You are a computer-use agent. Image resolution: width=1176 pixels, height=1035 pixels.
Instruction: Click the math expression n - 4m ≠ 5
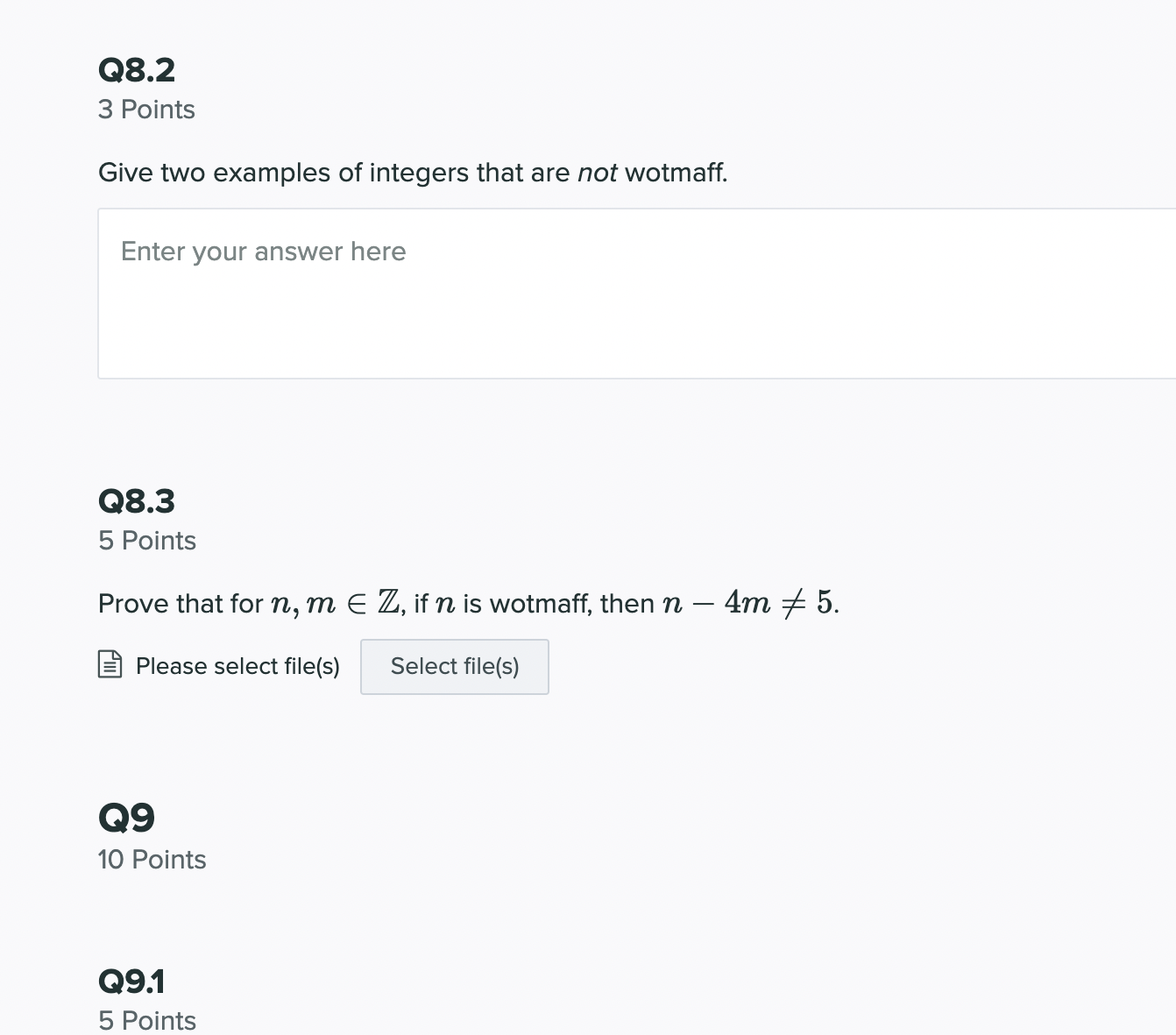[749, 602]
